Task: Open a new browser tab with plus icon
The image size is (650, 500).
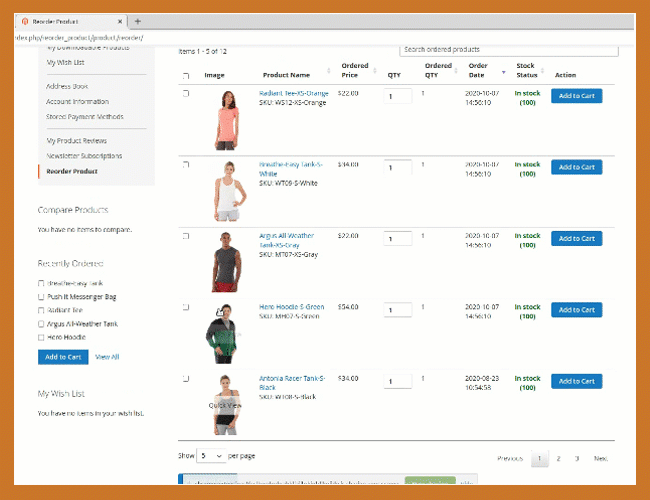Action: pyautogui.click(x=137, y=21)
